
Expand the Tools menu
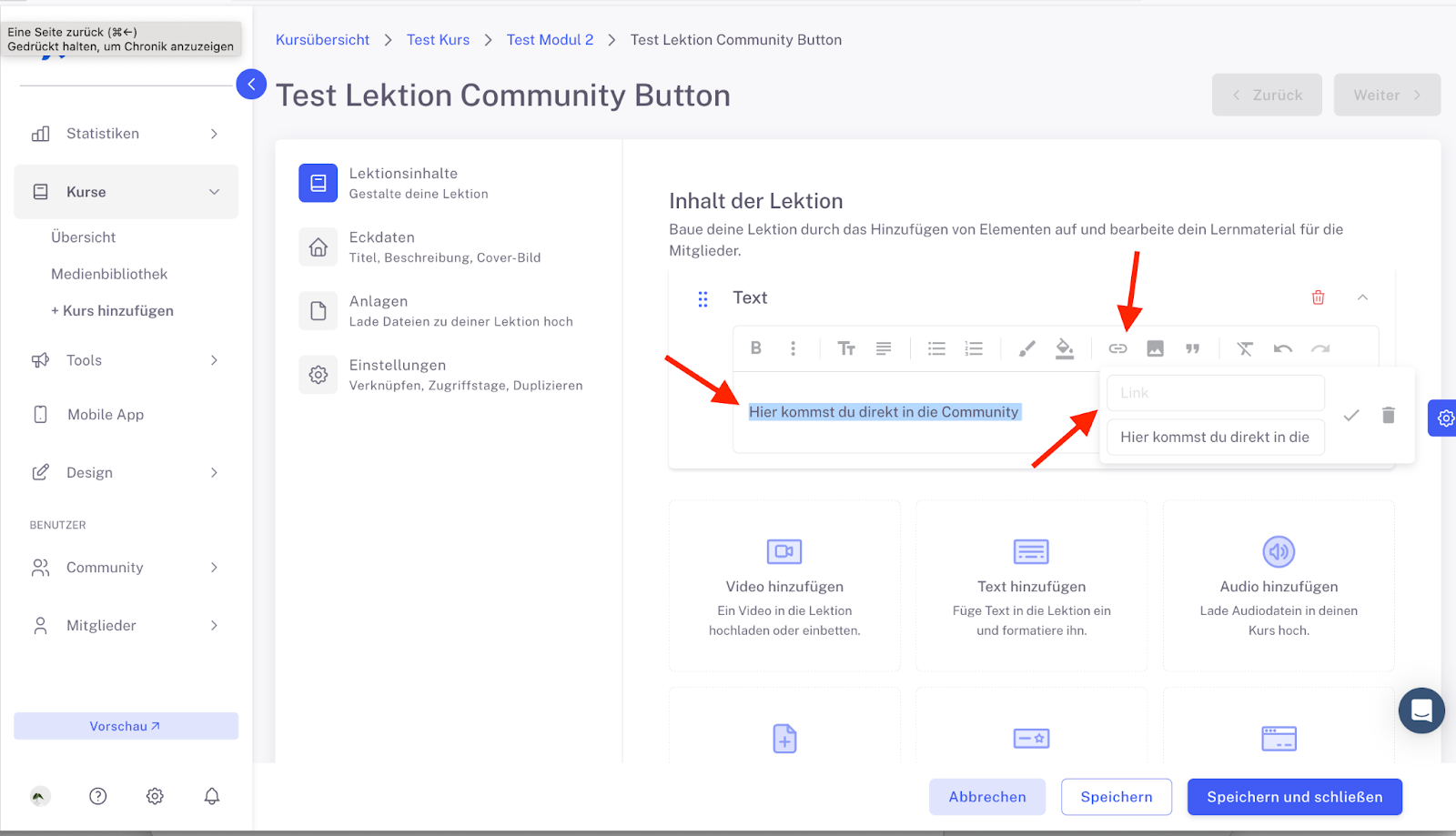coord(126,360)
